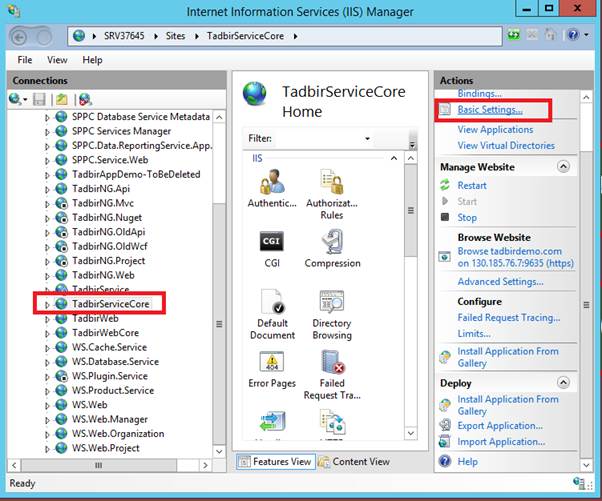The image size is (602, 501).
Task: Open the Default Document feature icon
Action: (x=273, y=301)
